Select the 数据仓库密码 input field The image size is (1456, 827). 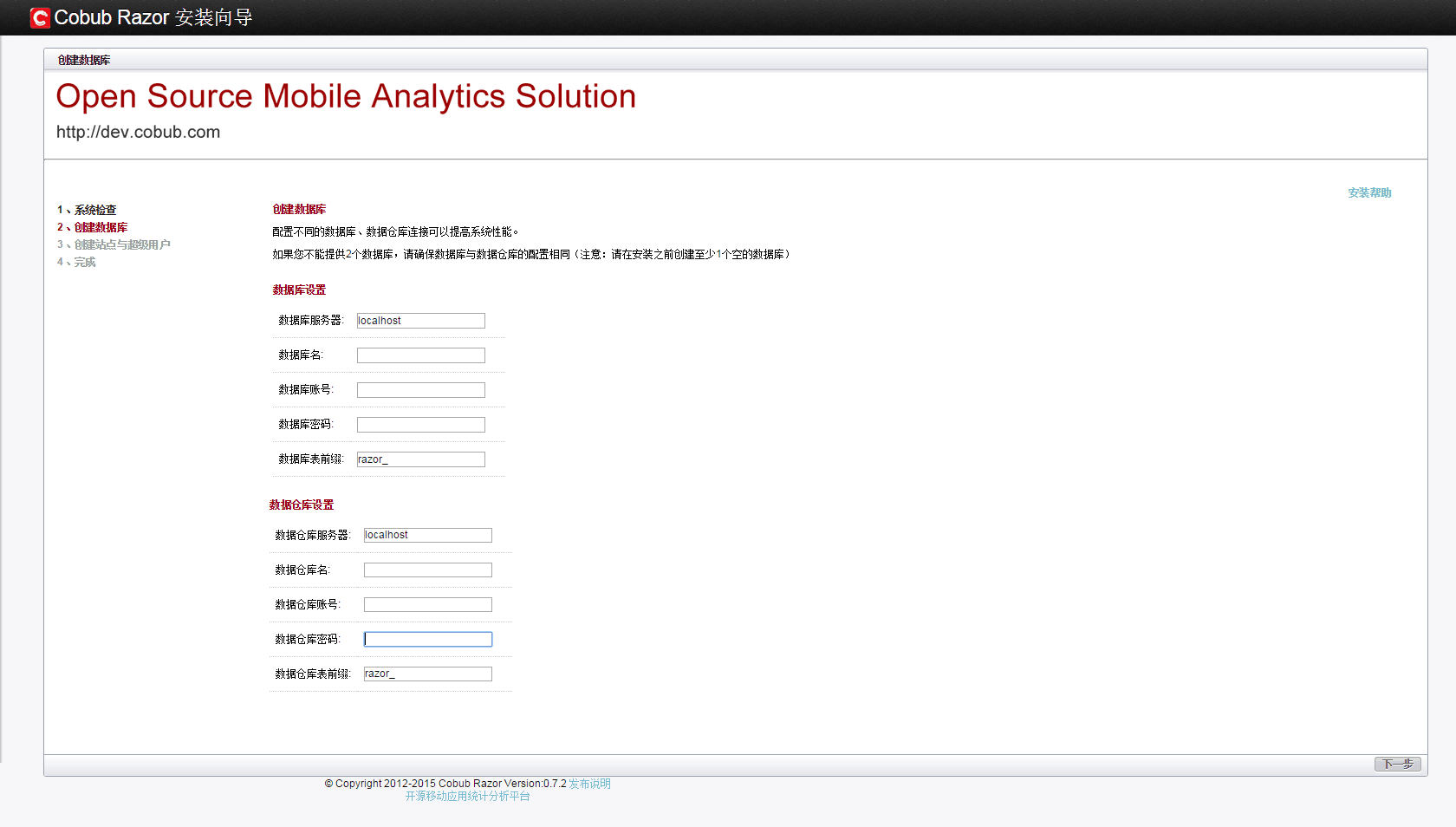pyautogui.click(x=428, y=639)
